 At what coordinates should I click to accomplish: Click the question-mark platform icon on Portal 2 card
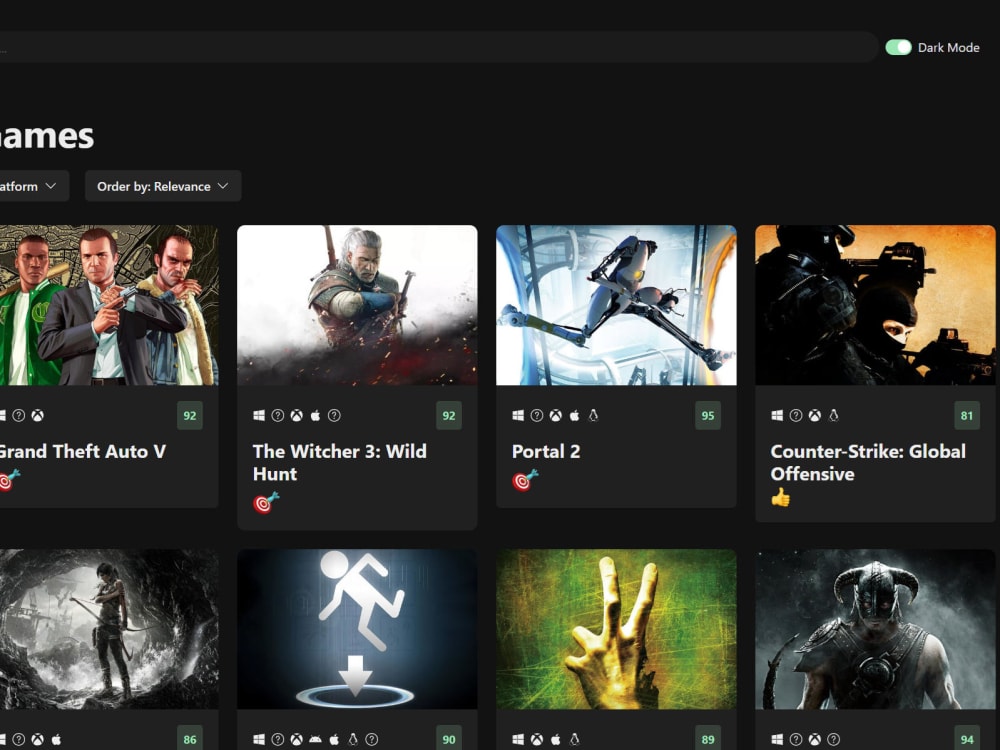tap(537, 416)
